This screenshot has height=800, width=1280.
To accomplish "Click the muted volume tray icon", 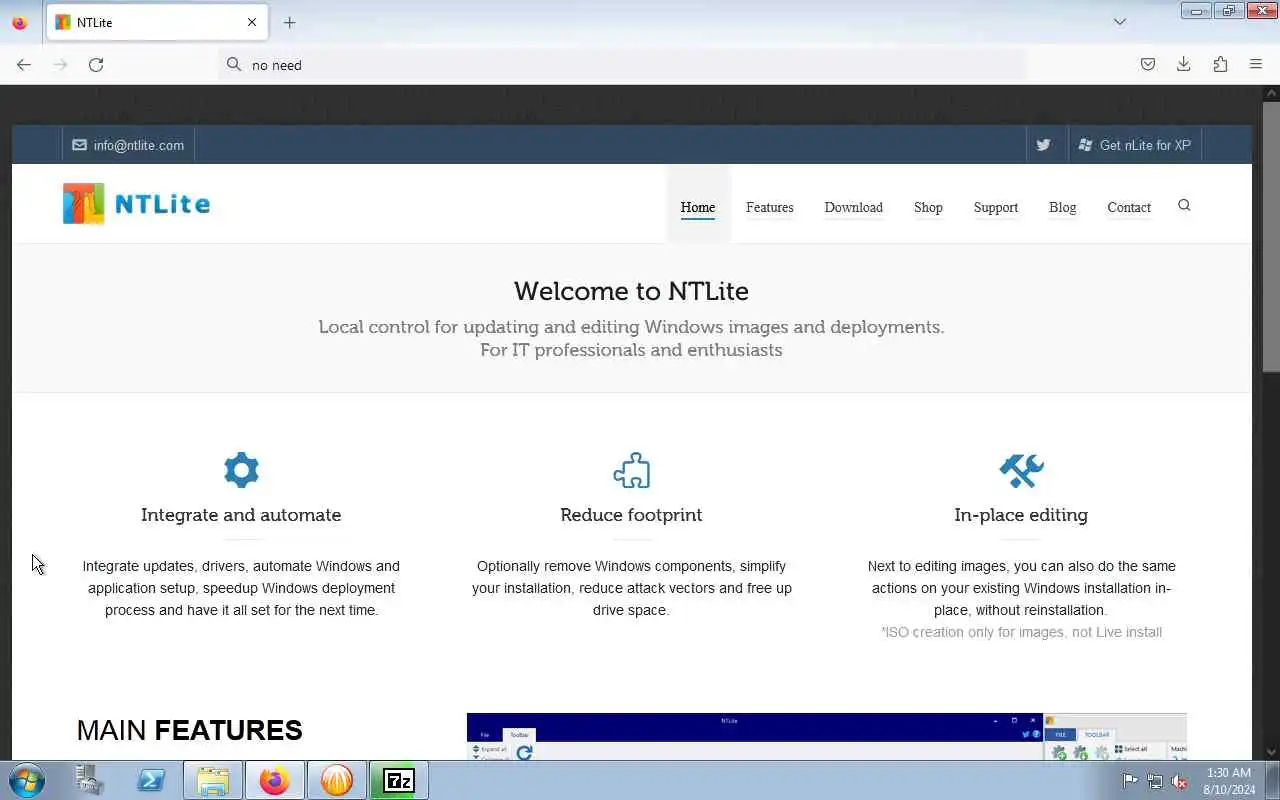I will pyautogui.click(x=1180, y=781).
